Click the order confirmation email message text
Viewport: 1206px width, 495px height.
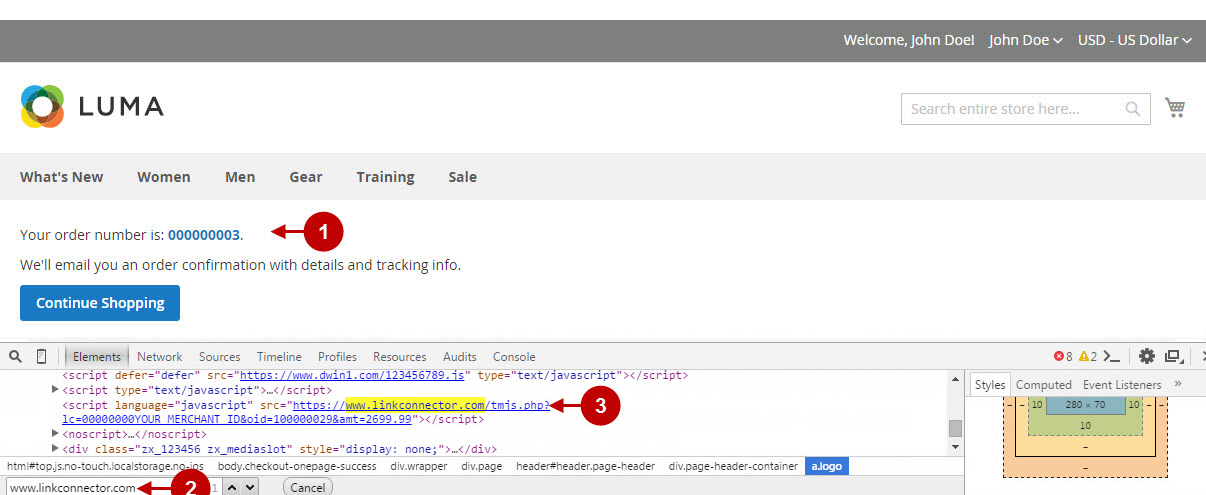coord(240,265)
